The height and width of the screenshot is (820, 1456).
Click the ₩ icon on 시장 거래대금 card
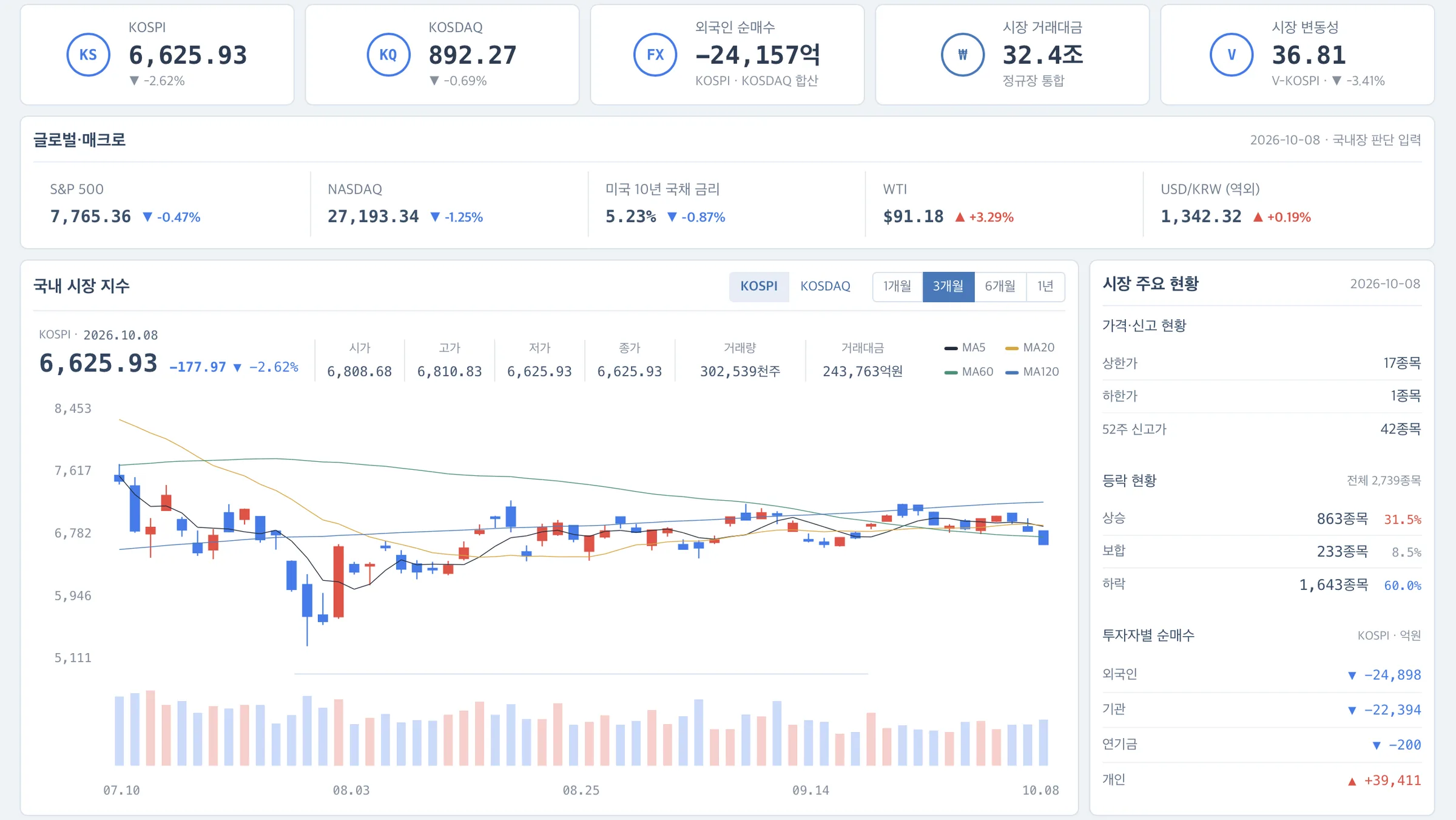[x=963, y=55]
